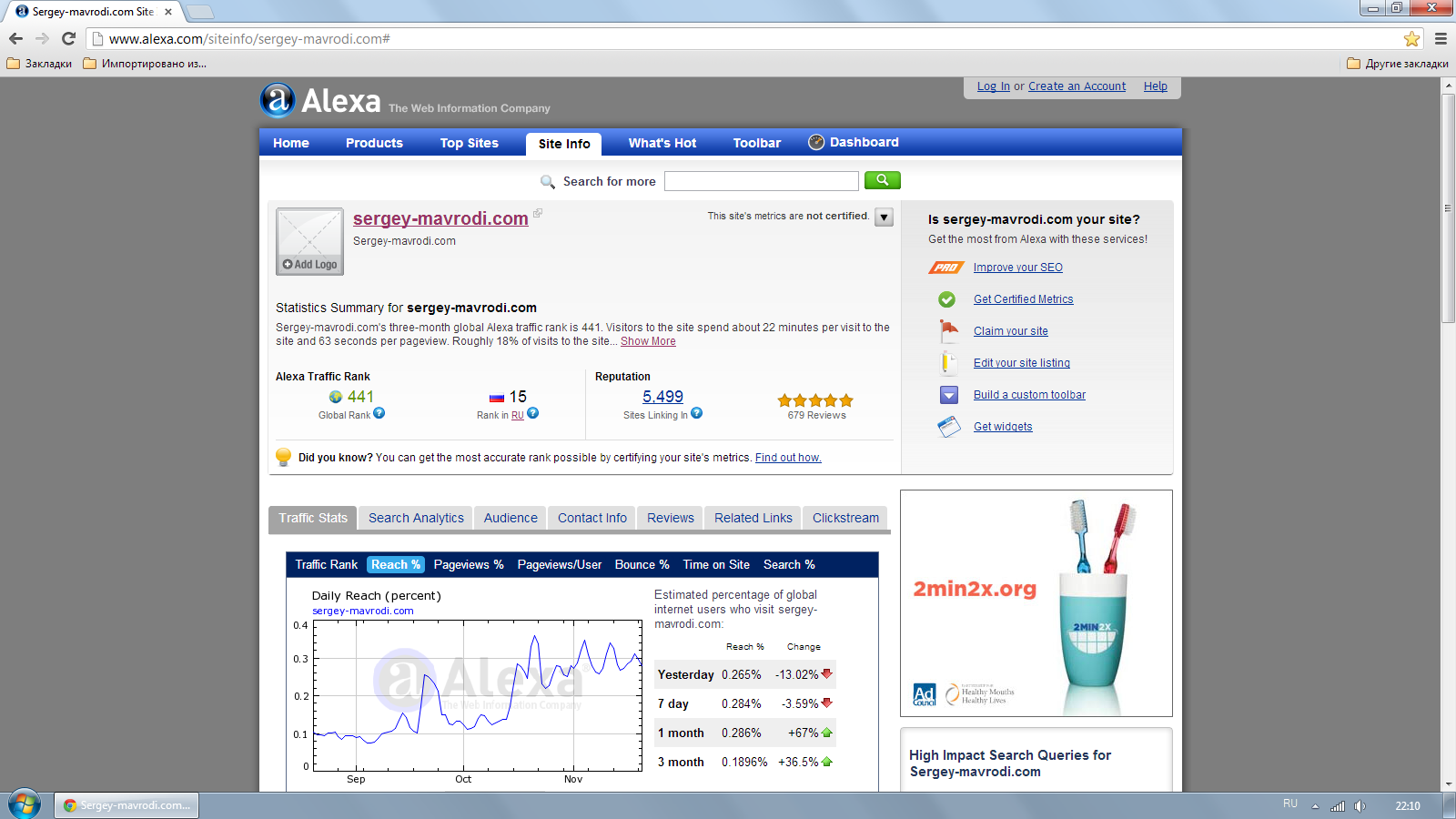Image resolution: width=1456 pixels, height=819 pixels.
Task: Switch to the Reviews tab
Action: [x=671, y=518]
